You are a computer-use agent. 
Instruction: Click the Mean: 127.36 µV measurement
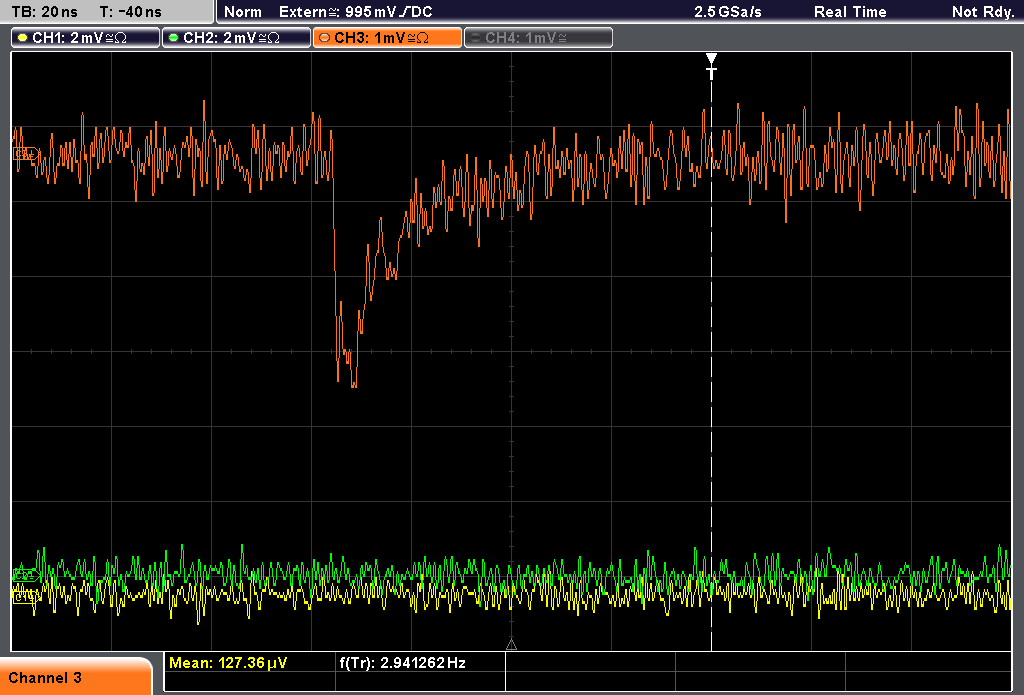tap(228, 663)
